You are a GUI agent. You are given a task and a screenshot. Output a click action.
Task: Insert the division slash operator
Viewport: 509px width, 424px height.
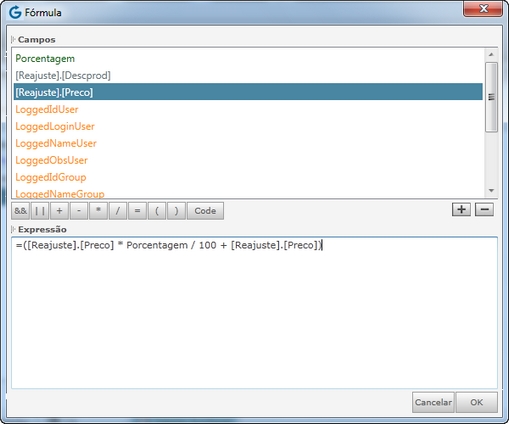[118, 211]
